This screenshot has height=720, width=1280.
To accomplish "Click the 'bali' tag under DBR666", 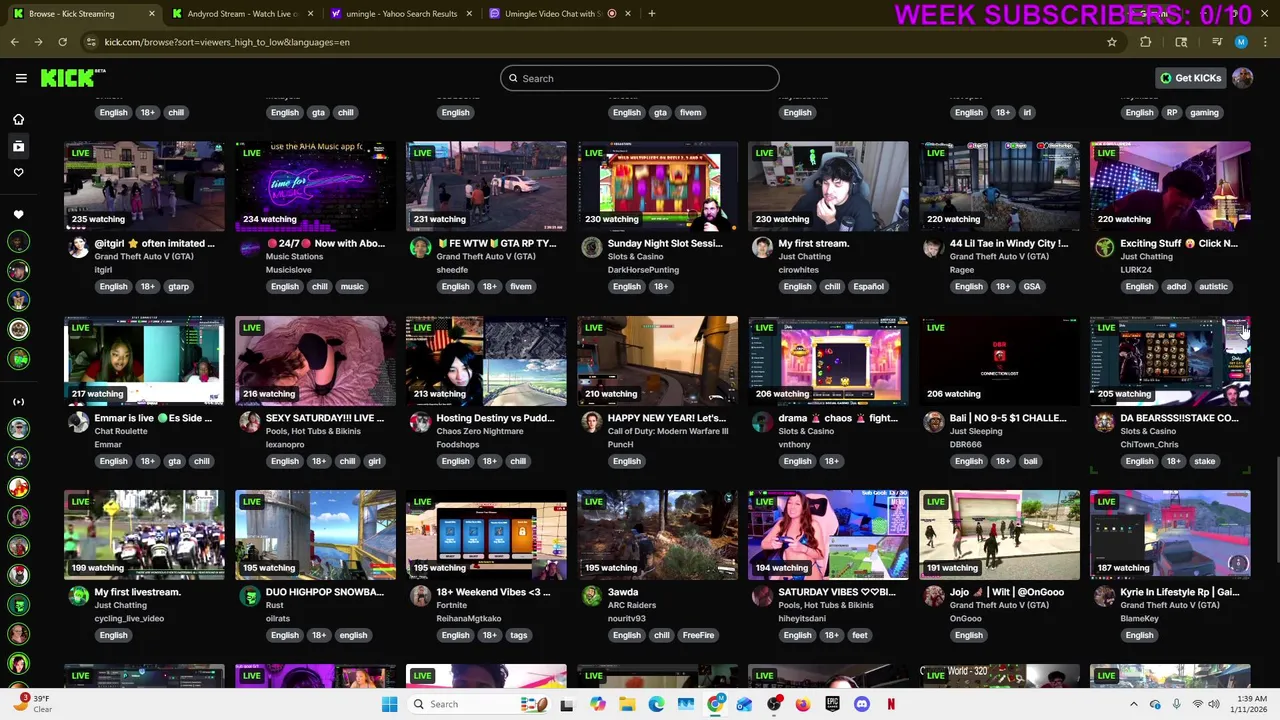I will [1030, 461].
